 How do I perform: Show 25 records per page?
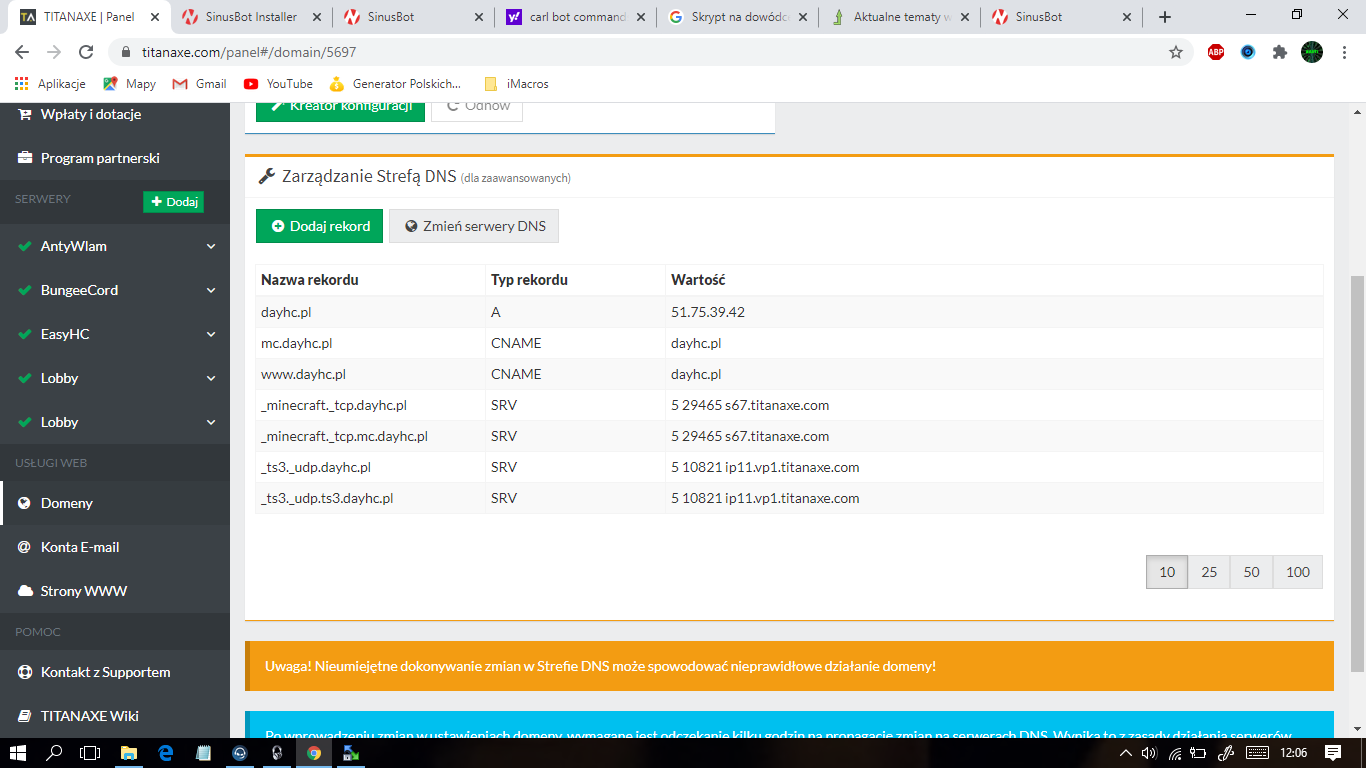point(1209,572)
